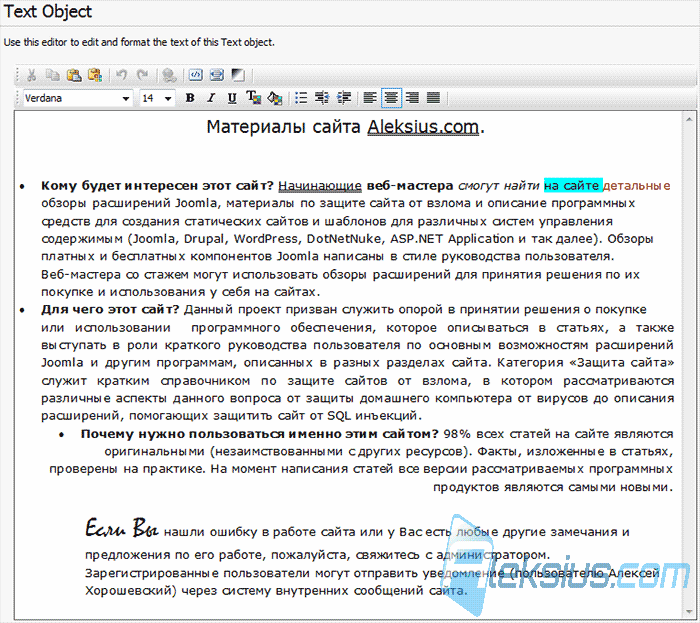Image resolution: width=700 pixels, height=623 pixels.
Task: Toggle Italic formatting
Action: point(211,98)
